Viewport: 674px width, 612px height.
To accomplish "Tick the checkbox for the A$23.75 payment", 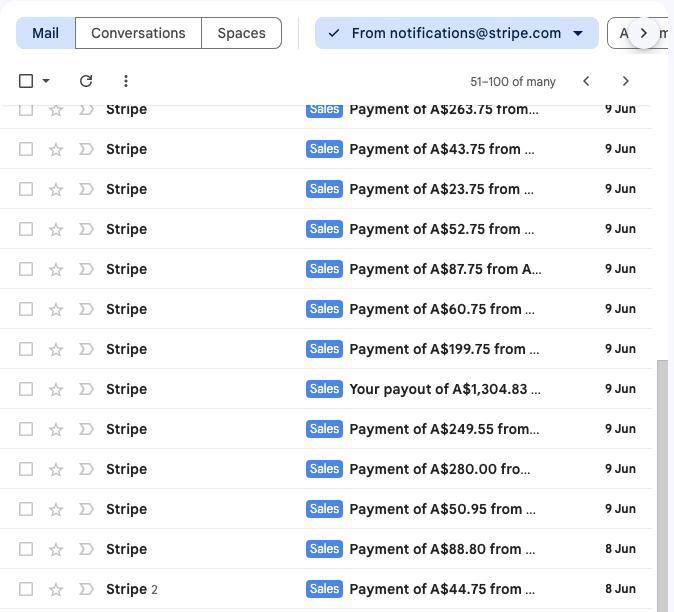I will click(26, 189).
